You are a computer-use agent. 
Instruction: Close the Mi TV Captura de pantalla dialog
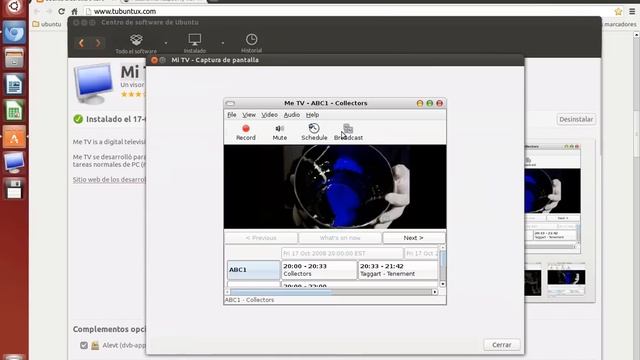point(154,60)
